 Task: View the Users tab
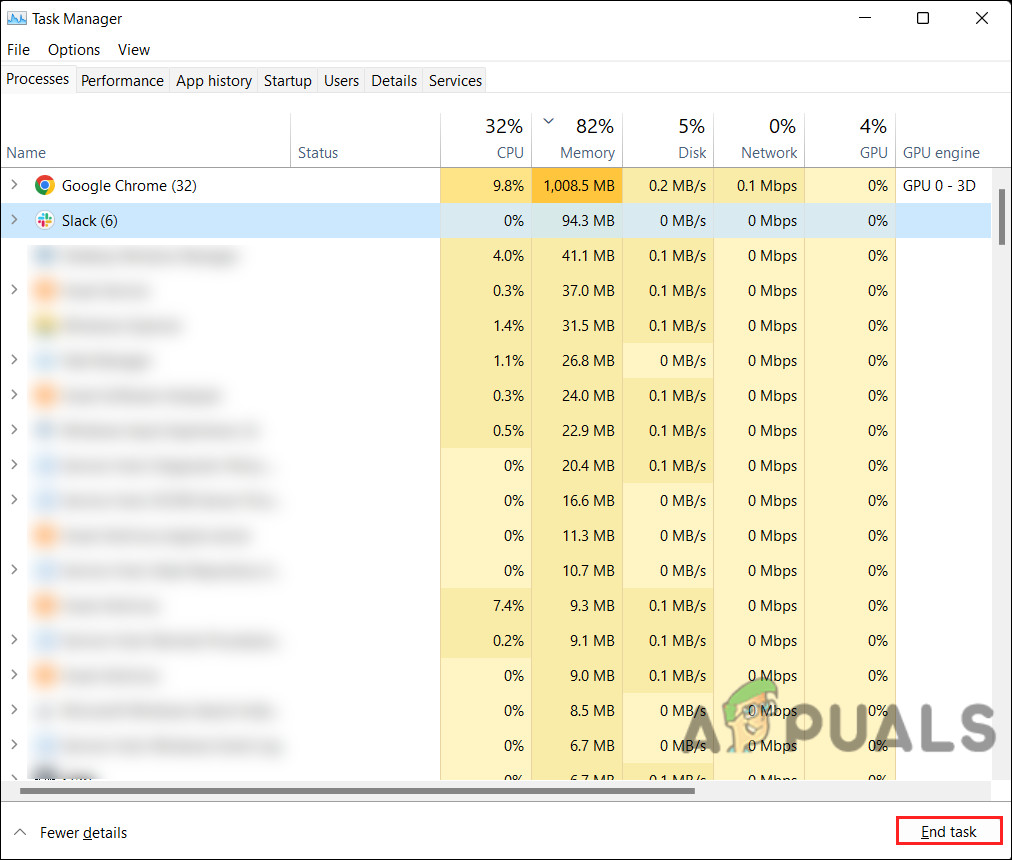341,80
